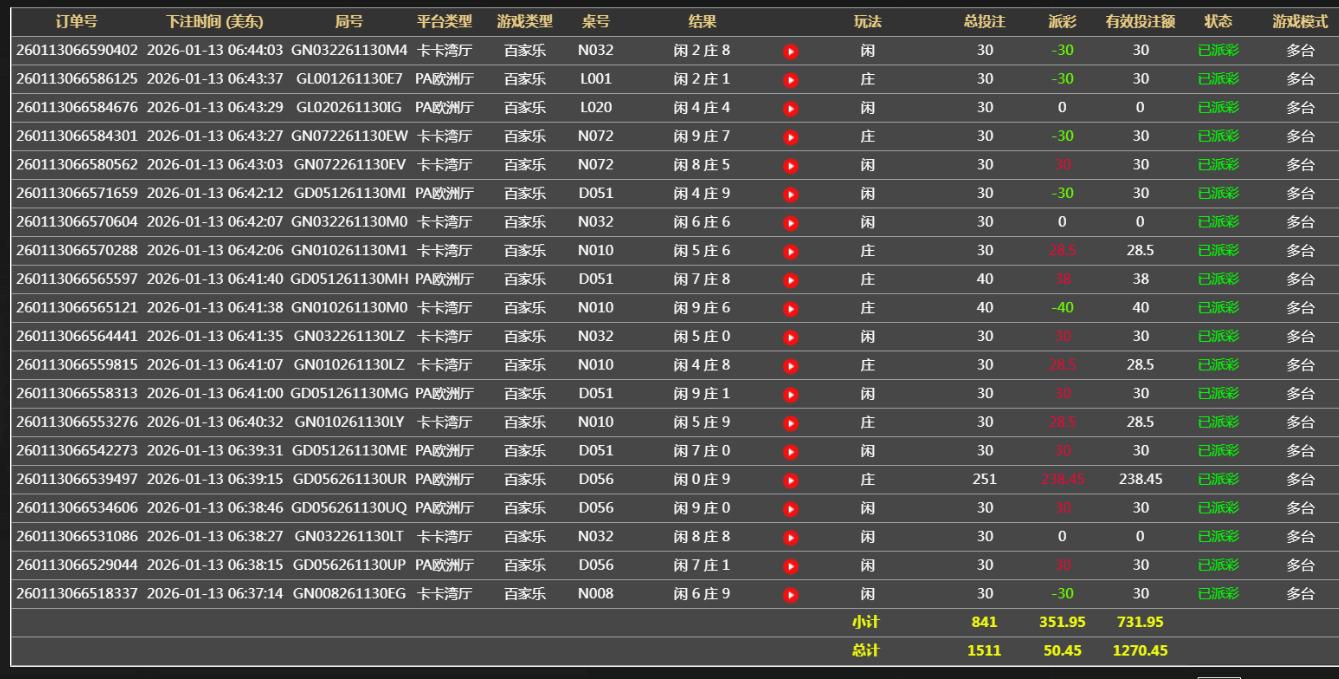Click 已派彩 status in first row

pos(1217,50)
